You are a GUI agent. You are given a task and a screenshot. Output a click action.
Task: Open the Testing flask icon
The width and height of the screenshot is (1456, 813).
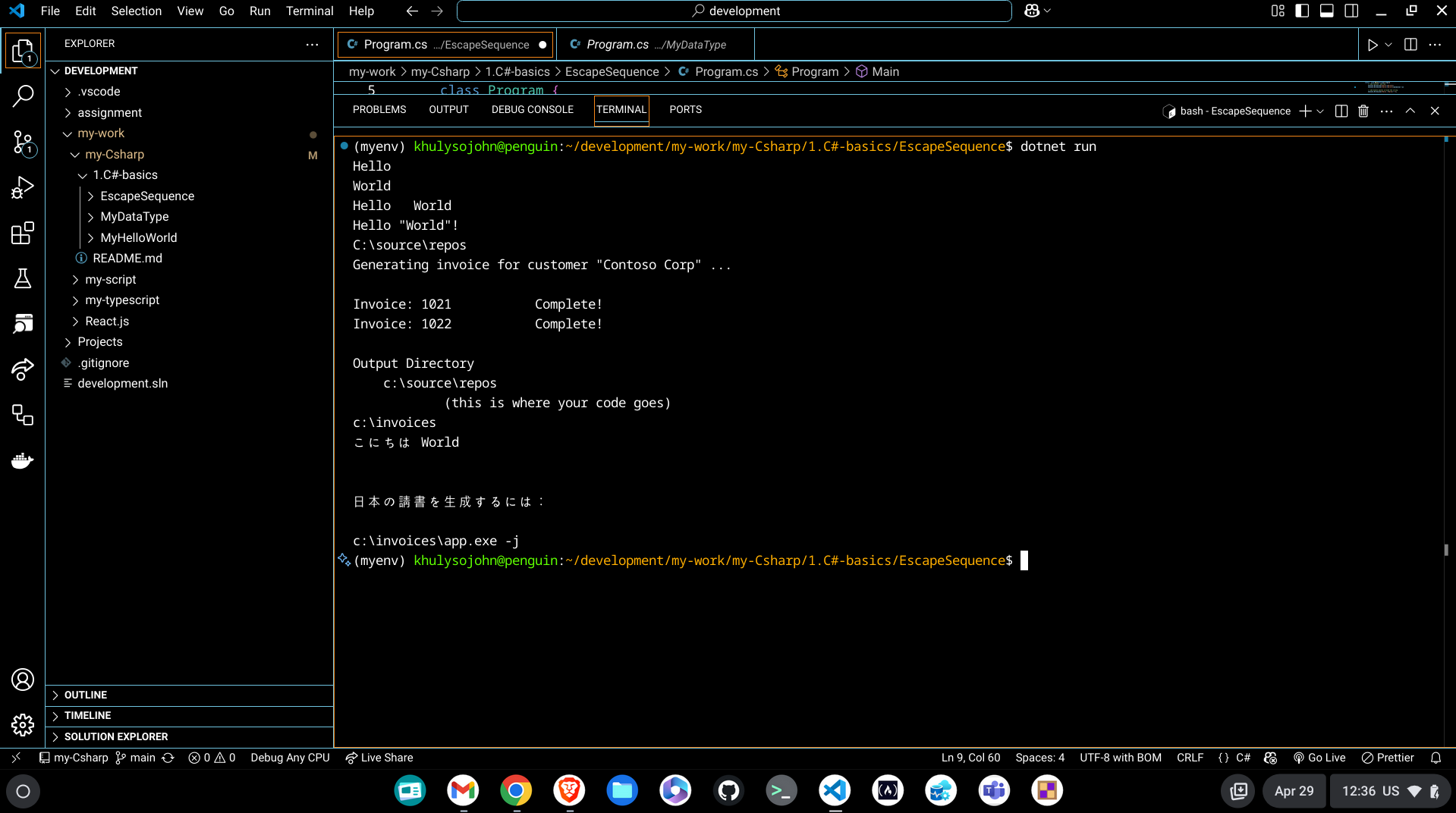pyautogui.click(x=23, y=278)
